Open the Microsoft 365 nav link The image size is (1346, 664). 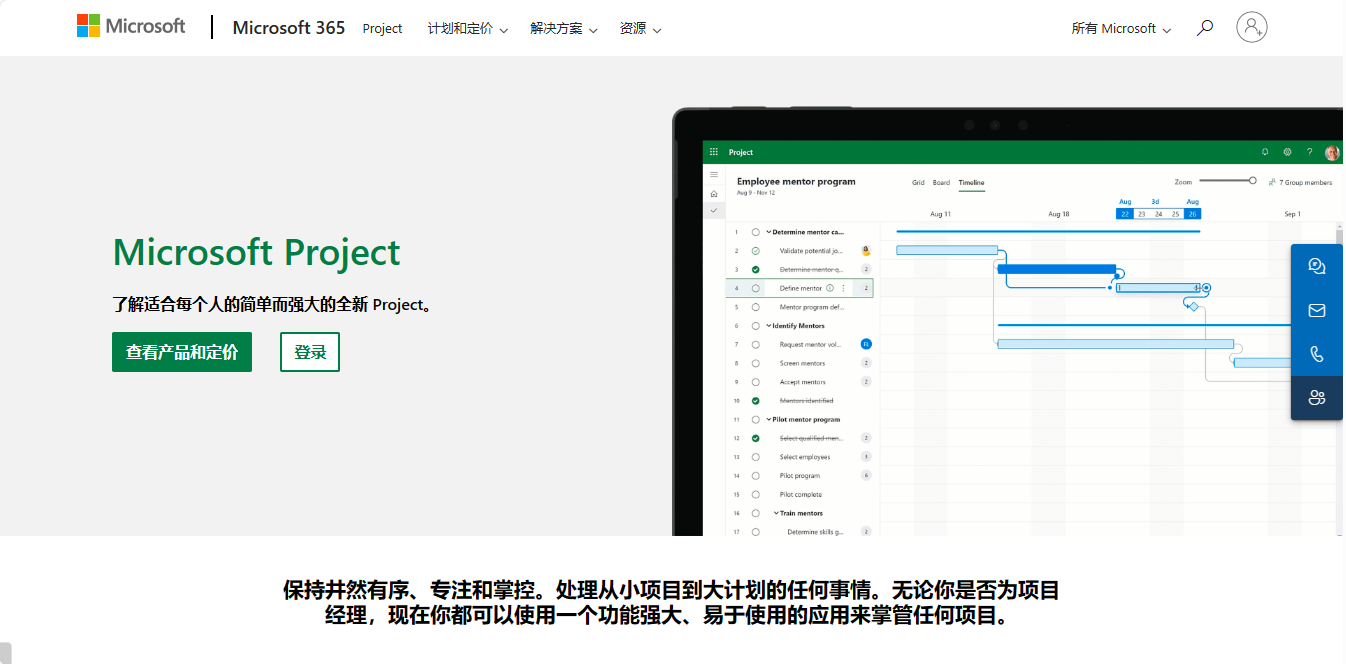point(289,28)
